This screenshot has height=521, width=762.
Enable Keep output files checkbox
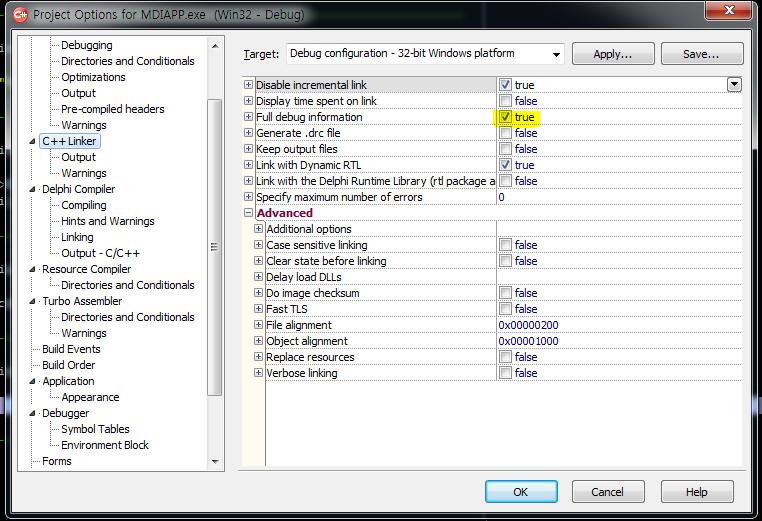coord(506,149)
